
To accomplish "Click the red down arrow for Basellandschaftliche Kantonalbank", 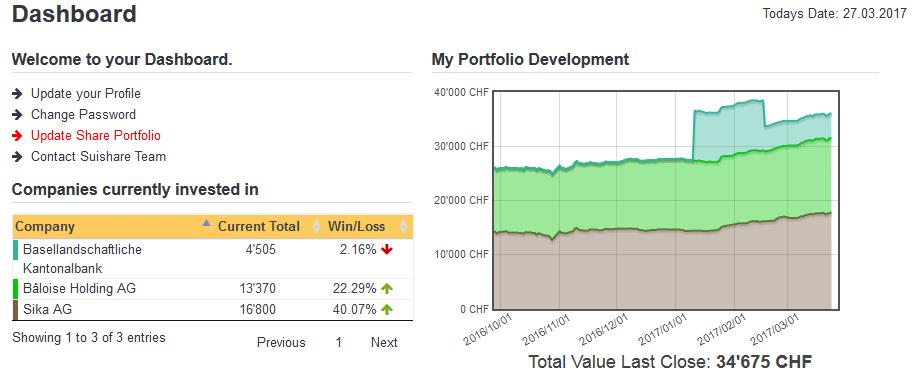I will pos(387,250).
